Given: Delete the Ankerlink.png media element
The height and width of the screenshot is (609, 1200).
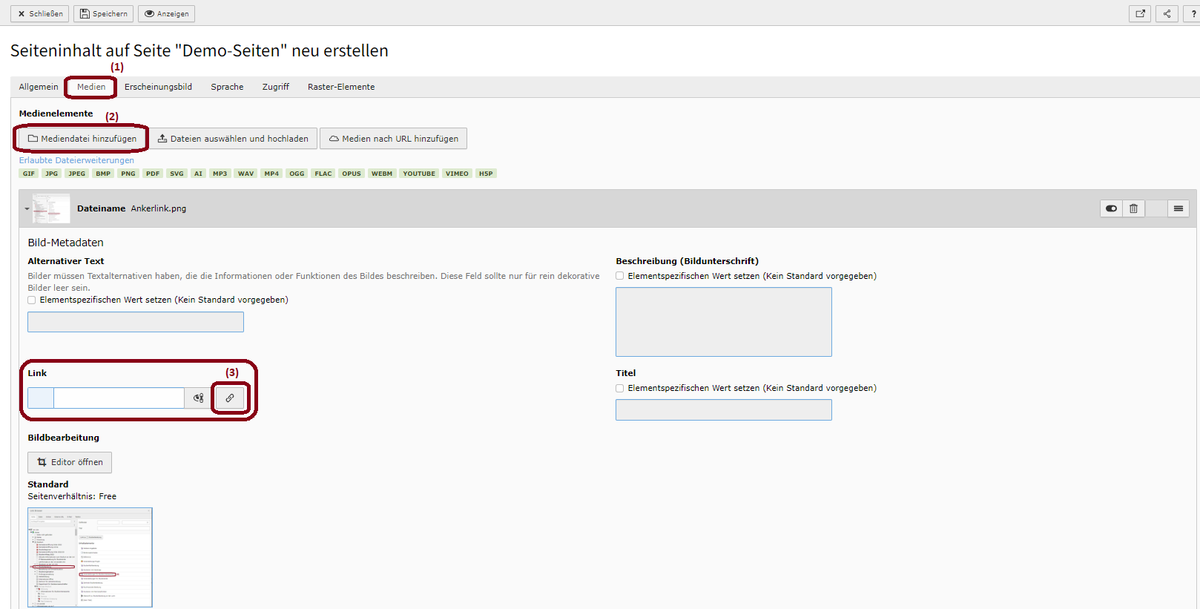Looking at the screenshot, I should pos(1133,208).
